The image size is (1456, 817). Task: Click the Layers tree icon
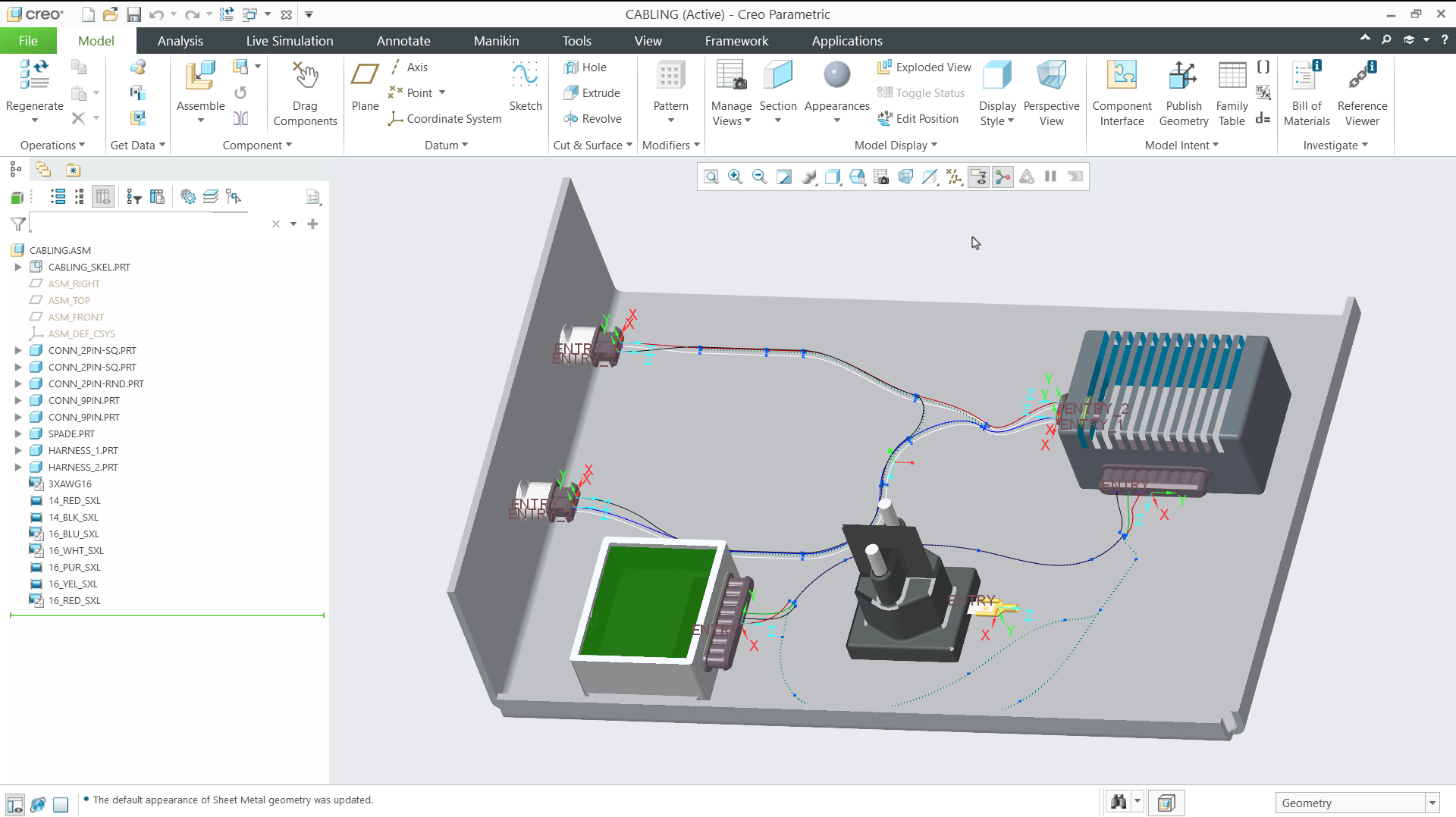[211, 197]
